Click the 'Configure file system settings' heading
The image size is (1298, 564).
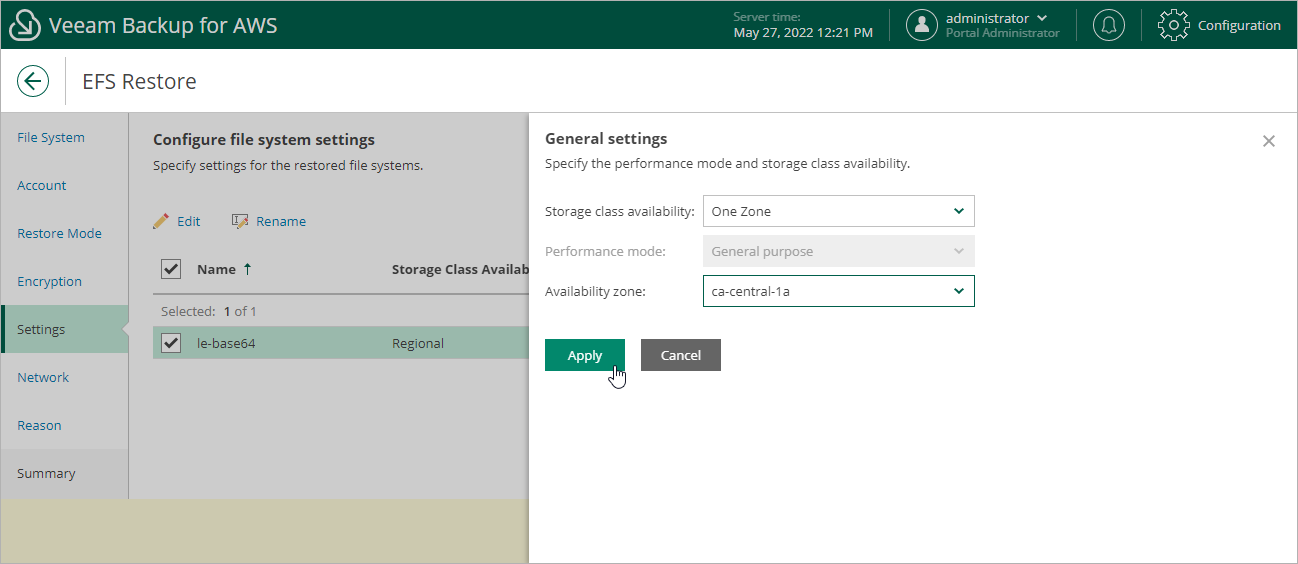(x=264, y=140)
